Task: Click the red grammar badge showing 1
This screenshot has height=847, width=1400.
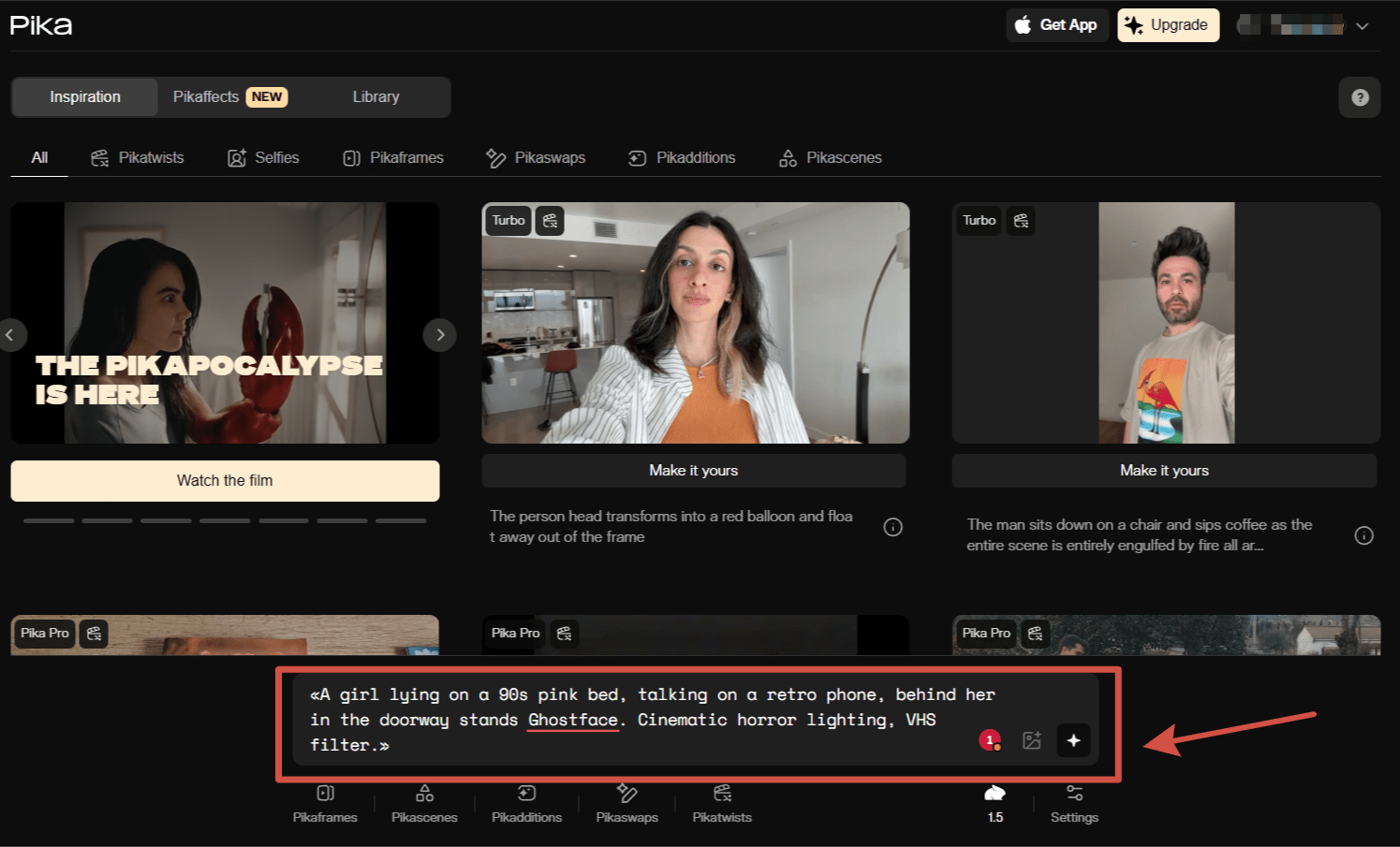Action: point(990,740)
